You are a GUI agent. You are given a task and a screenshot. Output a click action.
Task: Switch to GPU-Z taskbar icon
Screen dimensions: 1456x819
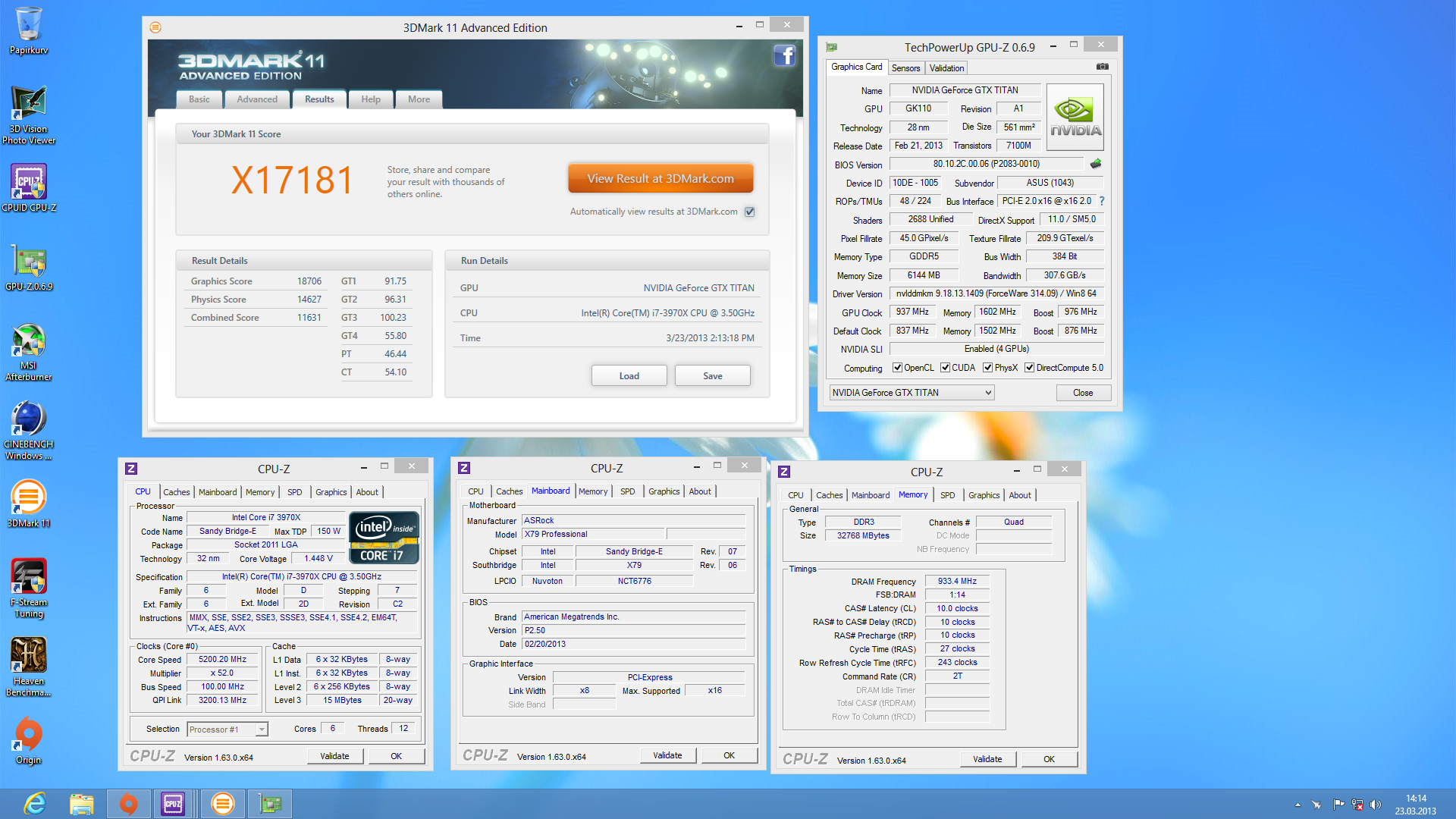coord(270,803)
